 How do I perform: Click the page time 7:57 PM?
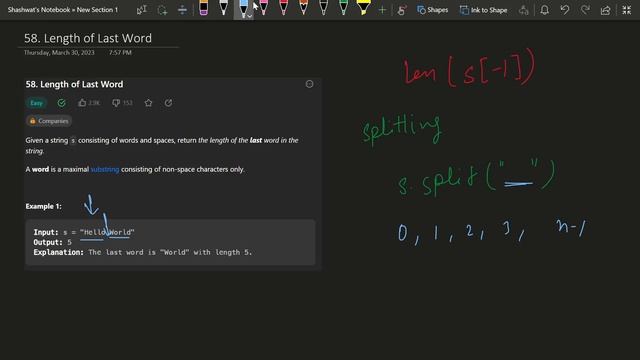click(x=120, y=53)
